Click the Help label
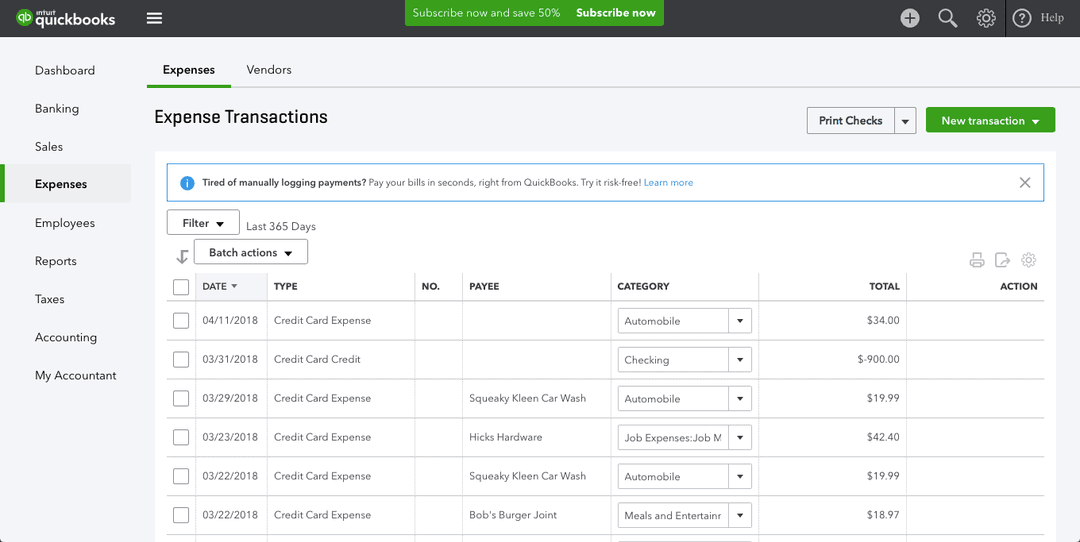This screenshot has width=1080, height=542. (1052, 18)
